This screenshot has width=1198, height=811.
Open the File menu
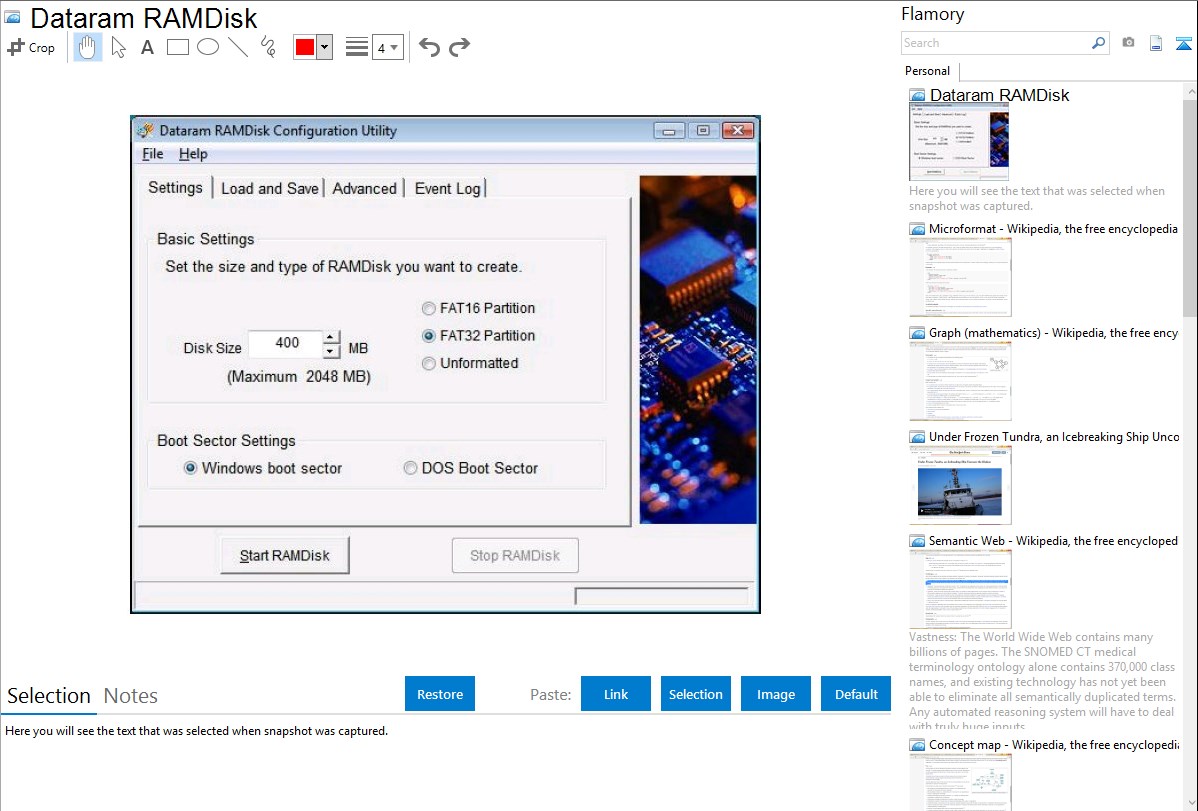point(153,154)
